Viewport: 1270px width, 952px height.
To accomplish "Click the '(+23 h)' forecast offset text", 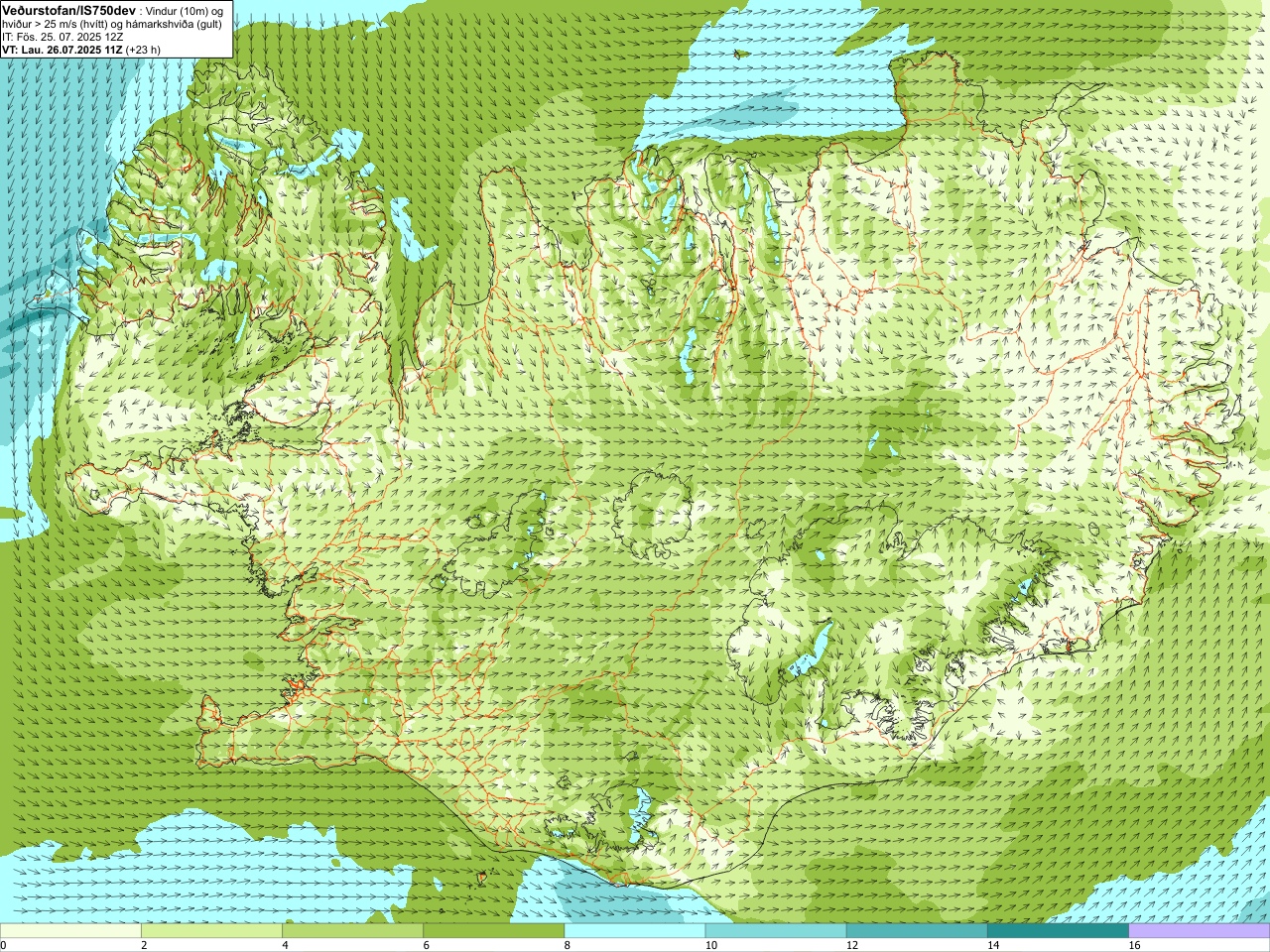I will [144, 49].
